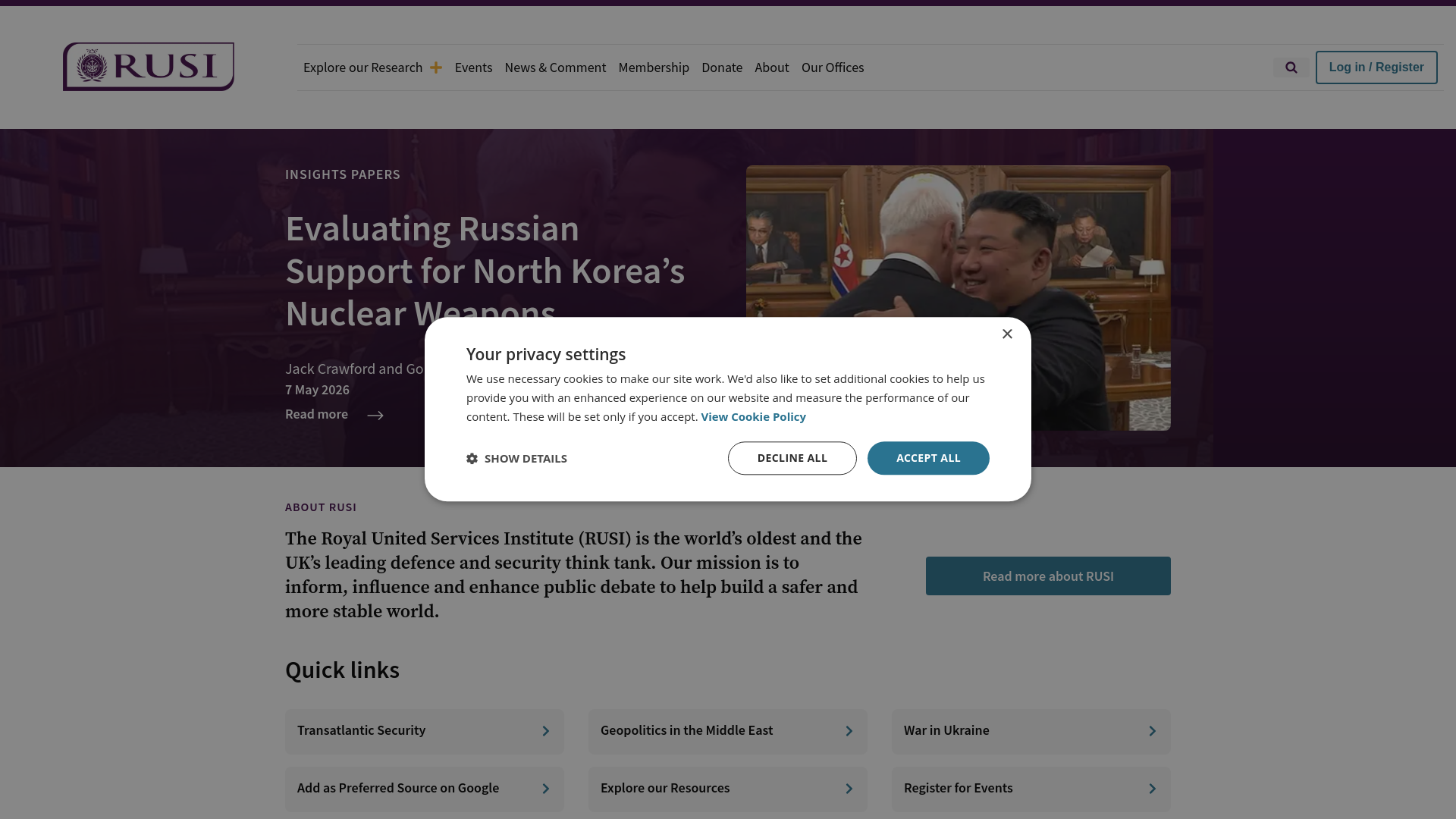This screenshot has height=819, width=1456.
Task: Click the Insights Papers label
Action: (343, 174)
